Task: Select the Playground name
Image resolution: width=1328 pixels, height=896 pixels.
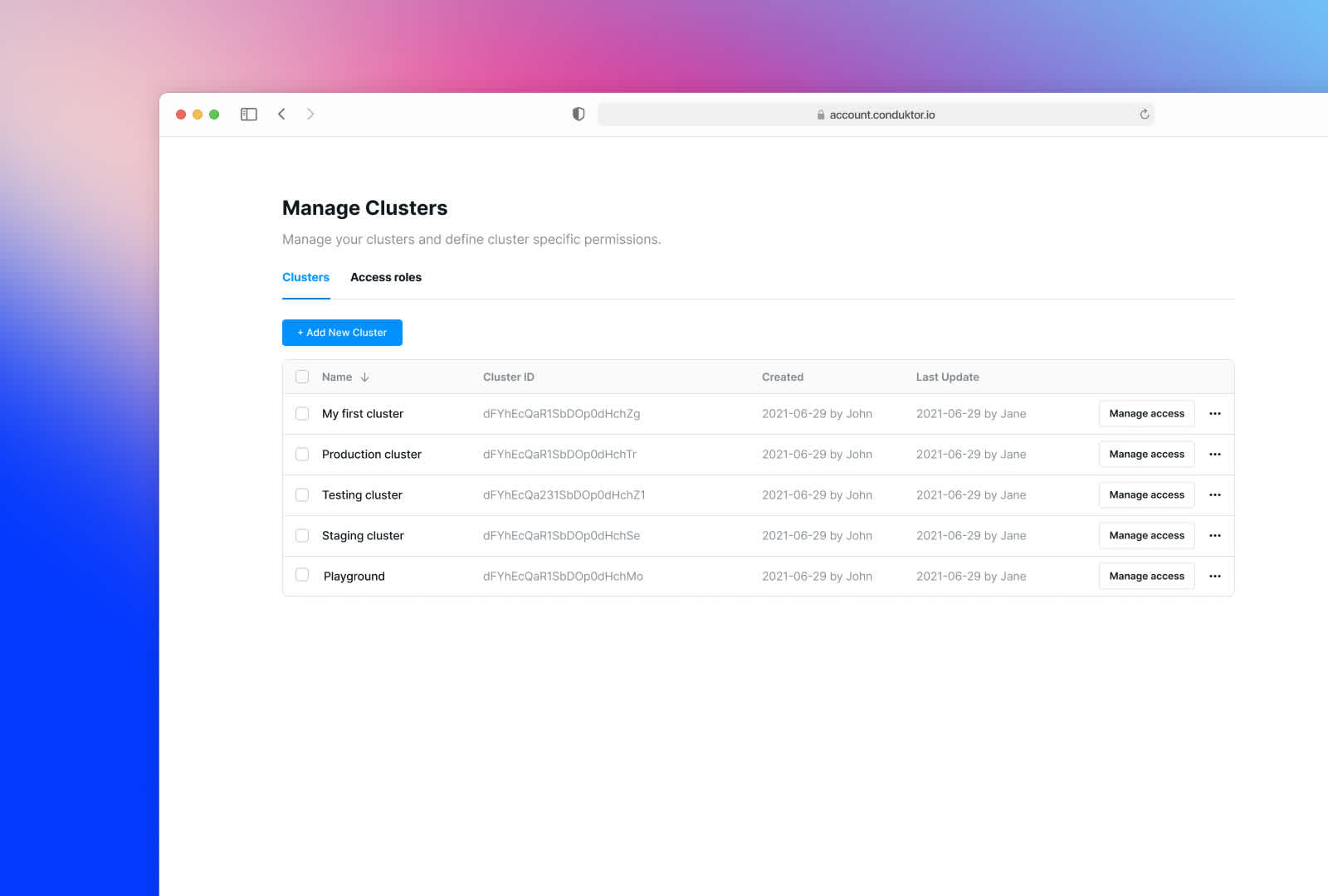Action: [x=354, y=577]
